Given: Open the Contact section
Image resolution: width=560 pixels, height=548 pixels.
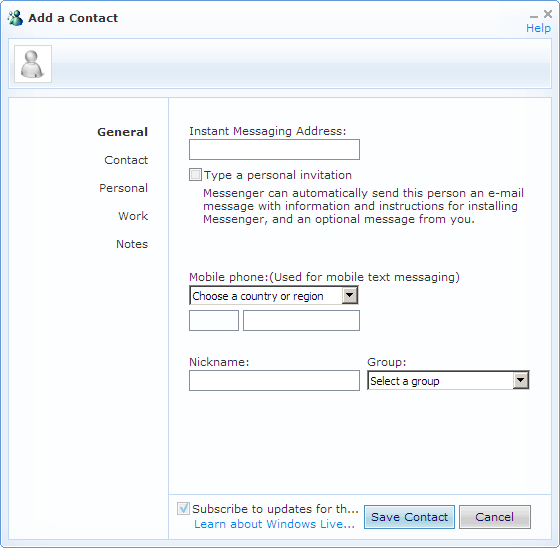Looking at the screenshot, I should (126, 160).
